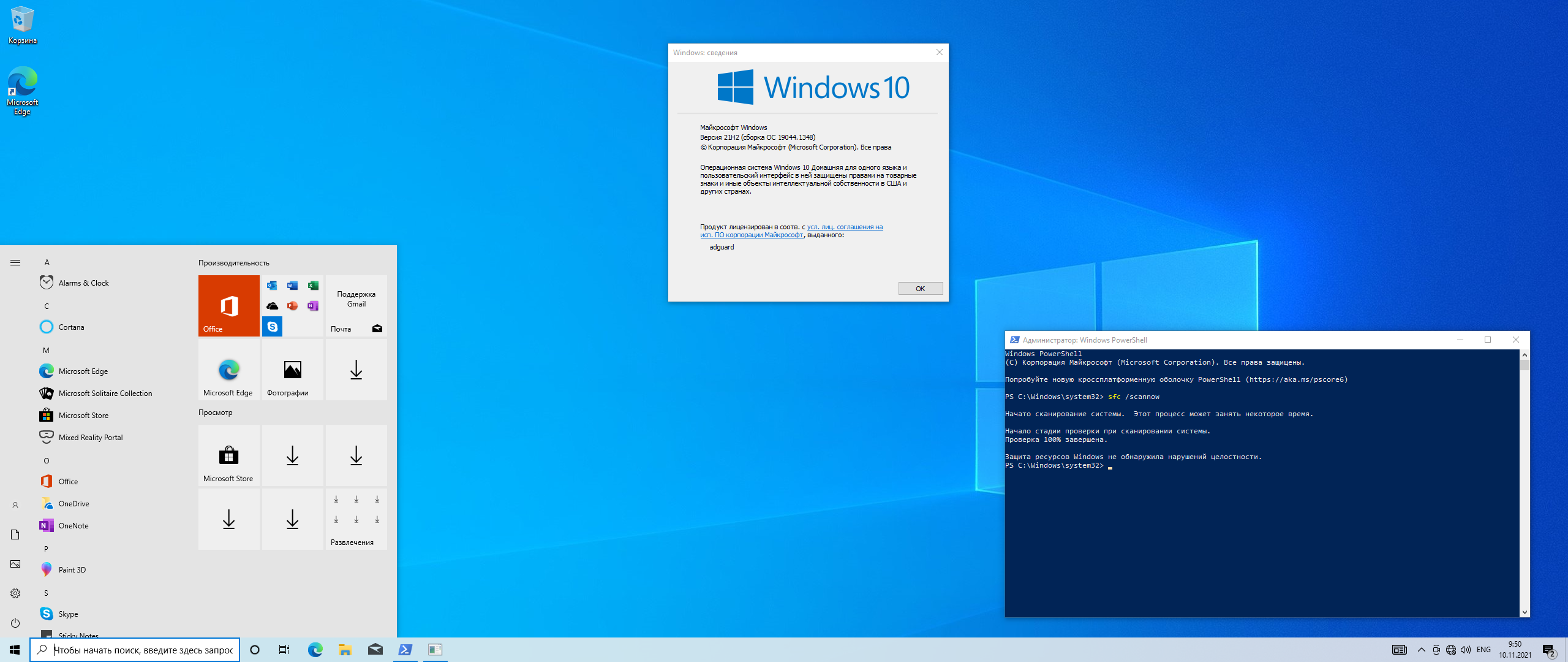Open the license agreement link
1568x662 pixels.
[x=791, y=231]
